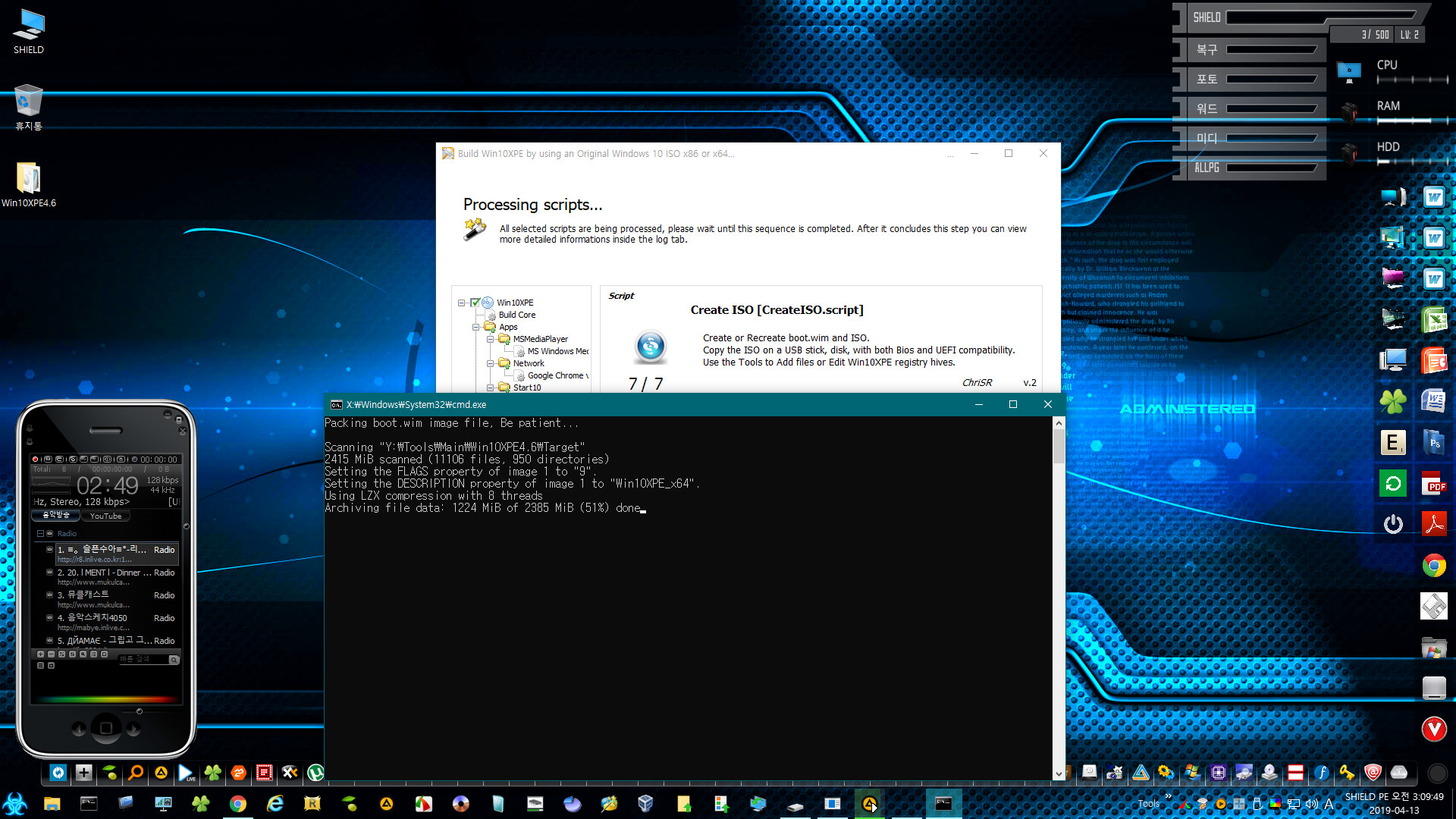
Task: Launch Adobe Acrobat from right column
Action: pyautogui.click(x=1433, y=525)
